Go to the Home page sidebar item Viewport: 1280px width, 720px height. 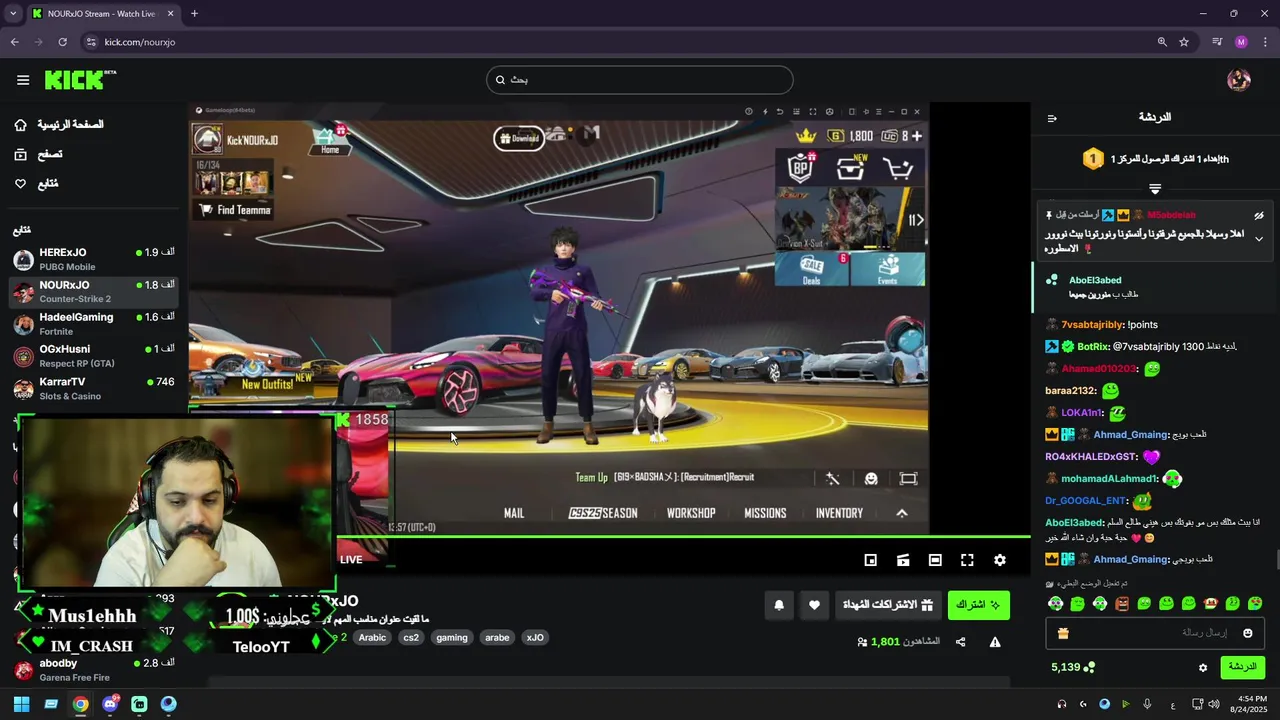click(x=60, y=125)
